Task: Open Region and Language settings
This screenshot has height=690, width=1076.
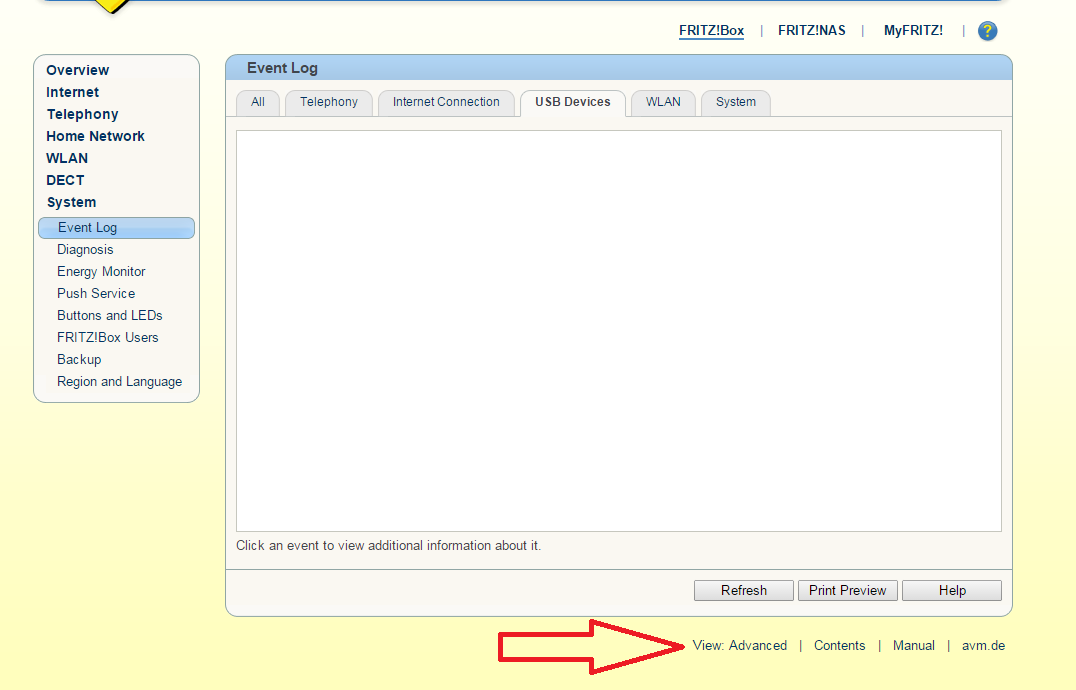Action: click(x=119, y=382)
